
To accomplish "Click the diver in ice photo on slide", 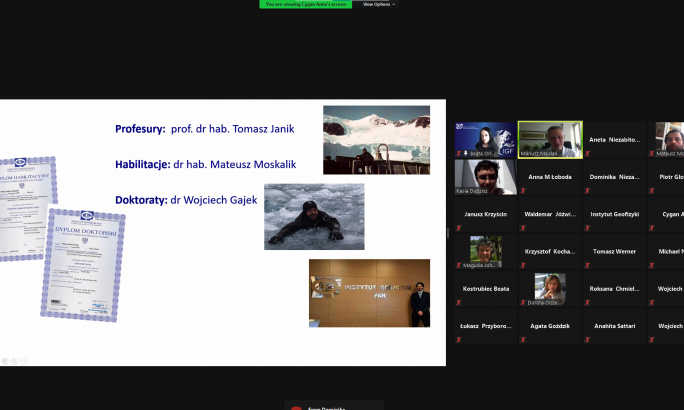I will coord(314,217).
